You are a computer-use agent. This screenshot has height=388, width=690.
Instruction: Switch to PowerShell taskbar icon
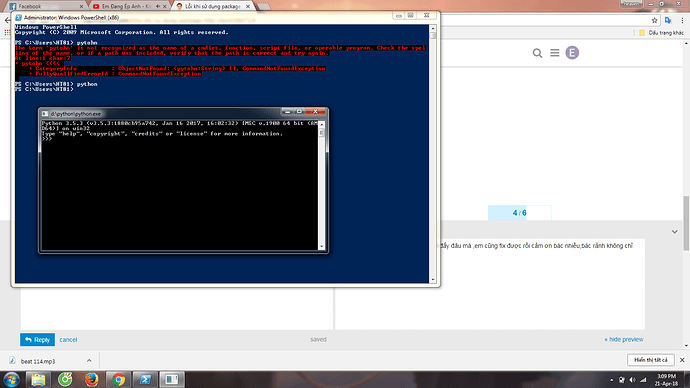pyautogui.click(x=145, y=379)
